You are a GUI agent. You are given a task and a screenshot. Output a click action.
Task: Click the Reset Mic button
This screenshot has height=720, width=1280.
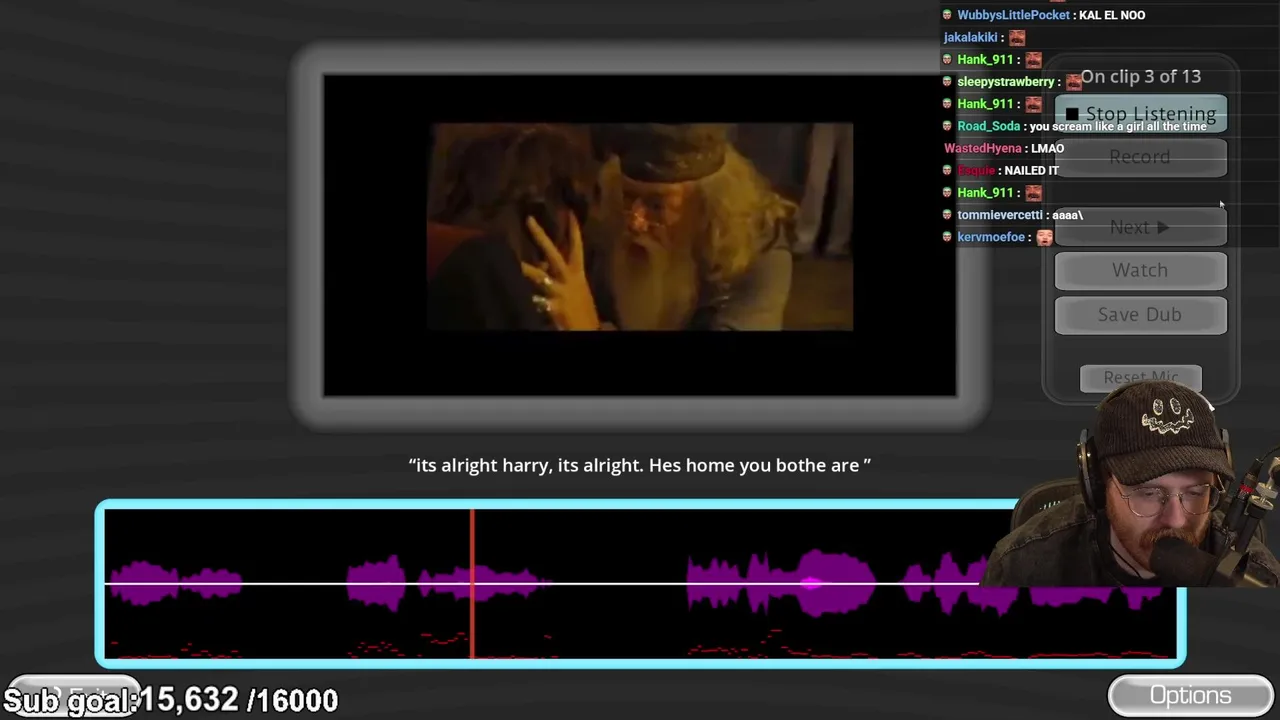(x=1140, y=378)
